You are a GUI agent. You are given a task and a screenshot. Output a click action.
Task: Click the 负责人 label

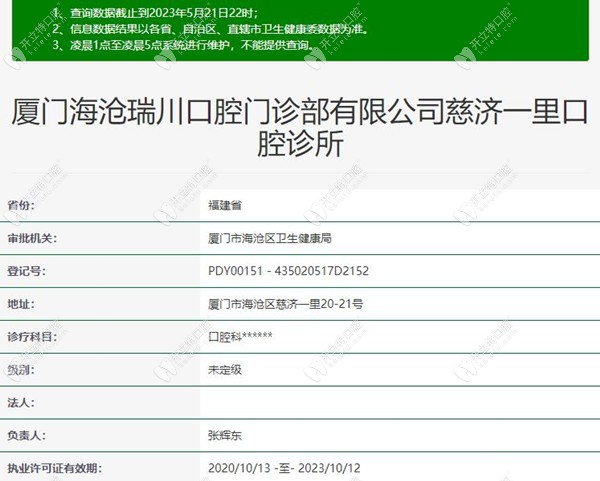point(26,435)
